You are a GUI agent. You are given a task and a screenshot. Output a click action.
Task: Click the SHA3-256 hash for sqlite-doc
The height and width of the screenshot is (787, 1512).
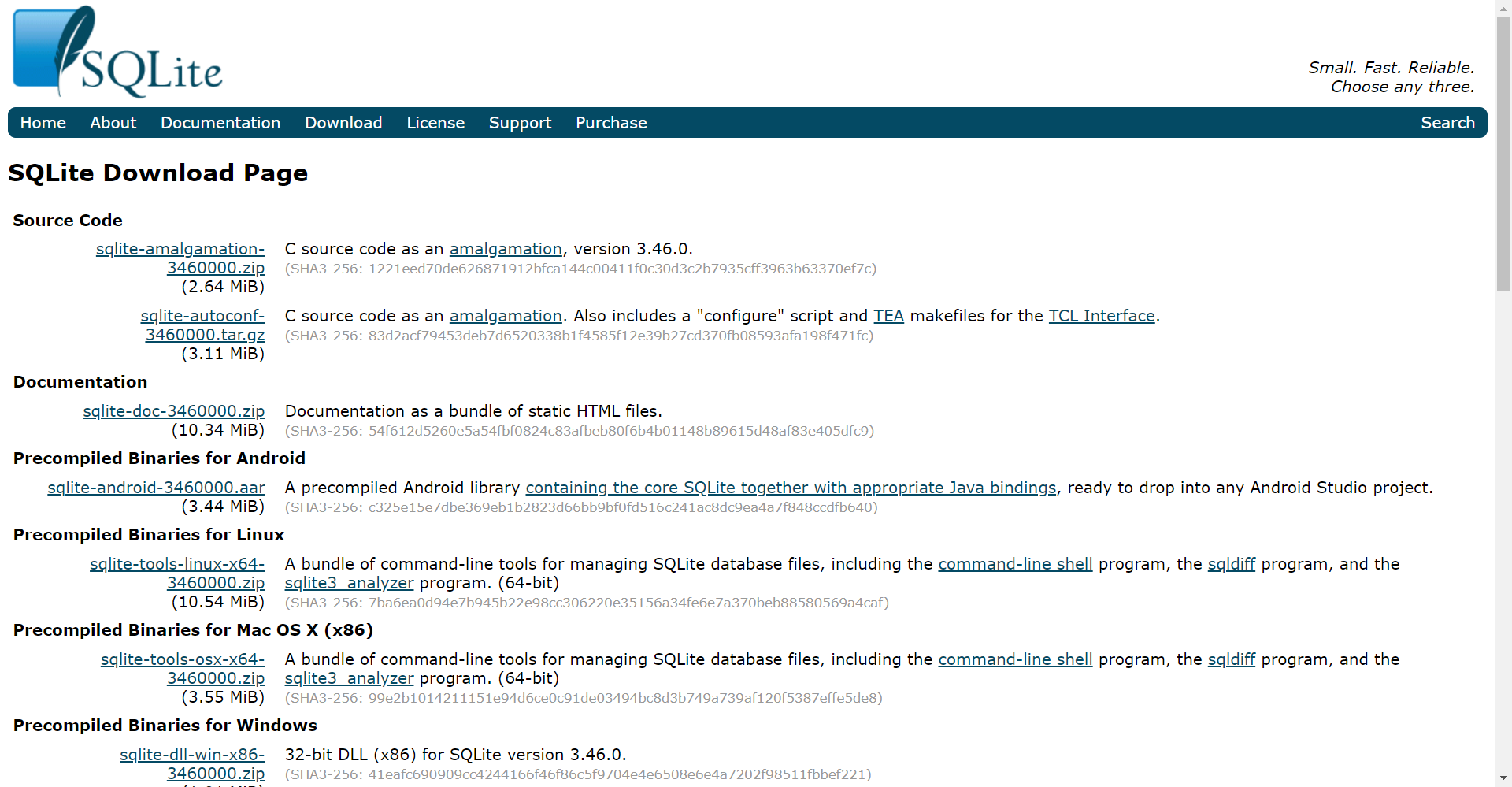tap(580, 431)
